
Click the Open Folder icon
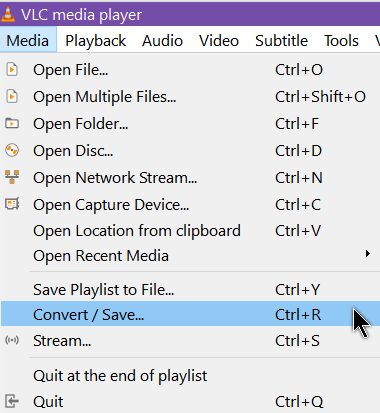pyautogui.click(x=12, y=124)
